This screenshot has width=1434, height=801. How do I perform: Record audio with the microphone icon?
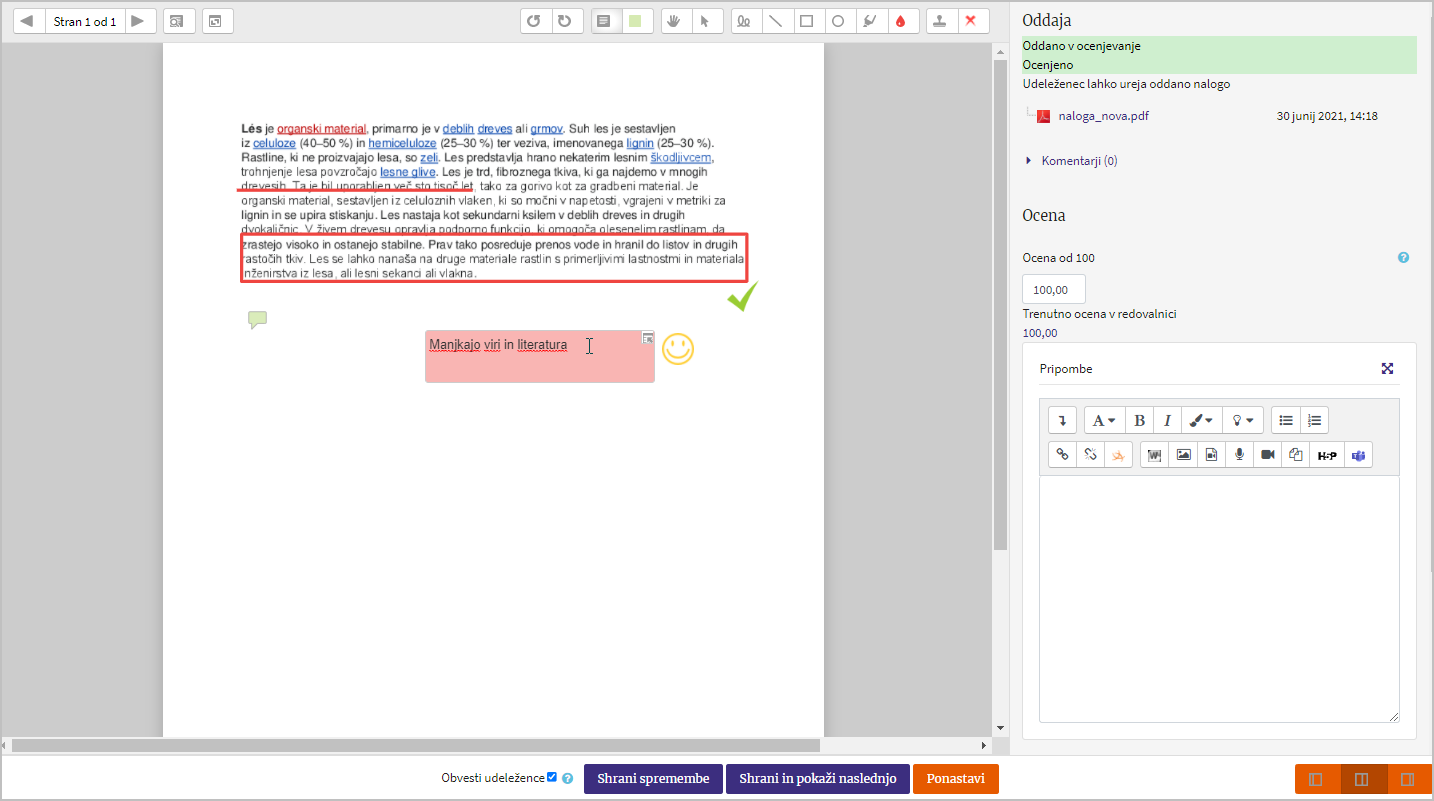[1239, 455]
